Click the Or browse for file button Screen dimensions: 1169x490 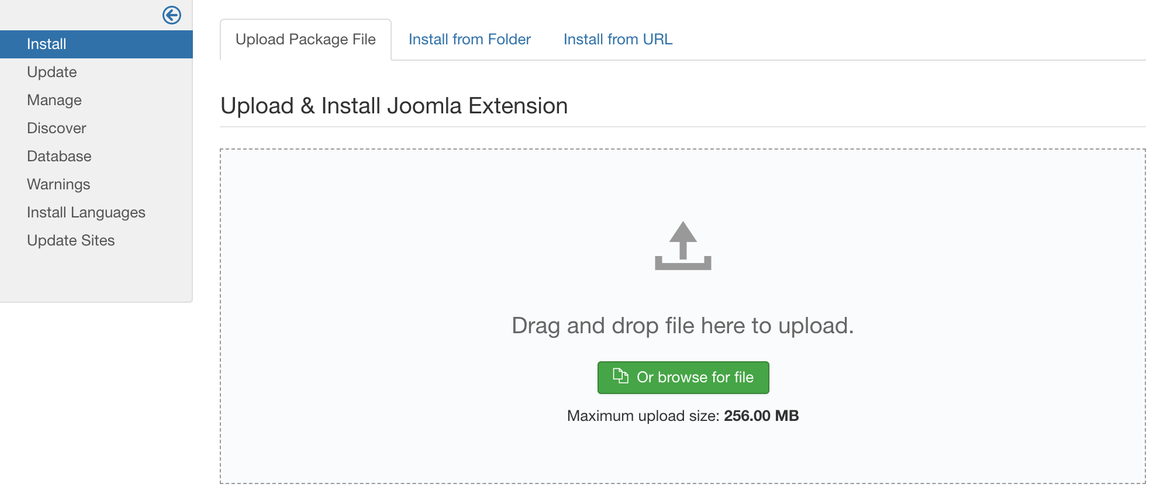pyautogui.click(x=683, y=377)
